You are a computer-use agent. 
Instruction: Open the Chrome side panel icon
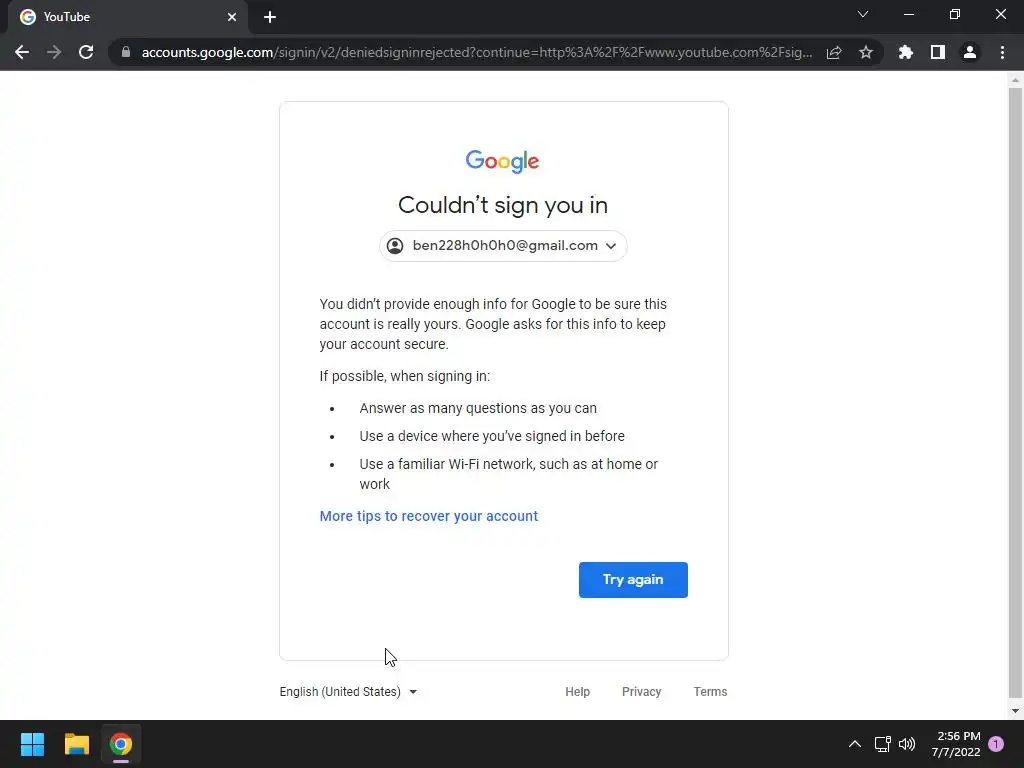[938, 52]
